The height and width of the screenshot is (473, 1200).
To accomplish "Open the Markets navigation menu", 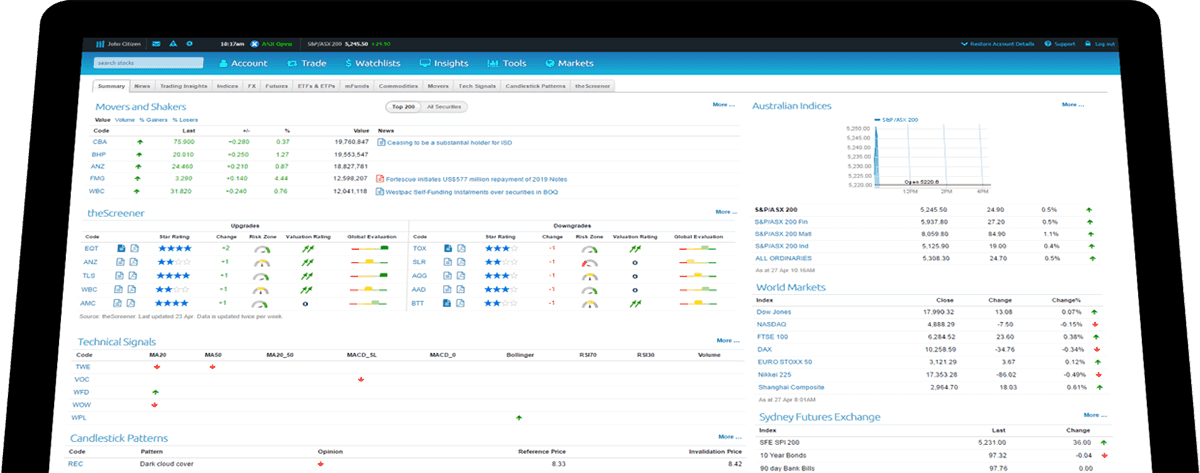I will pyautogui.click(x=570, y=63).
